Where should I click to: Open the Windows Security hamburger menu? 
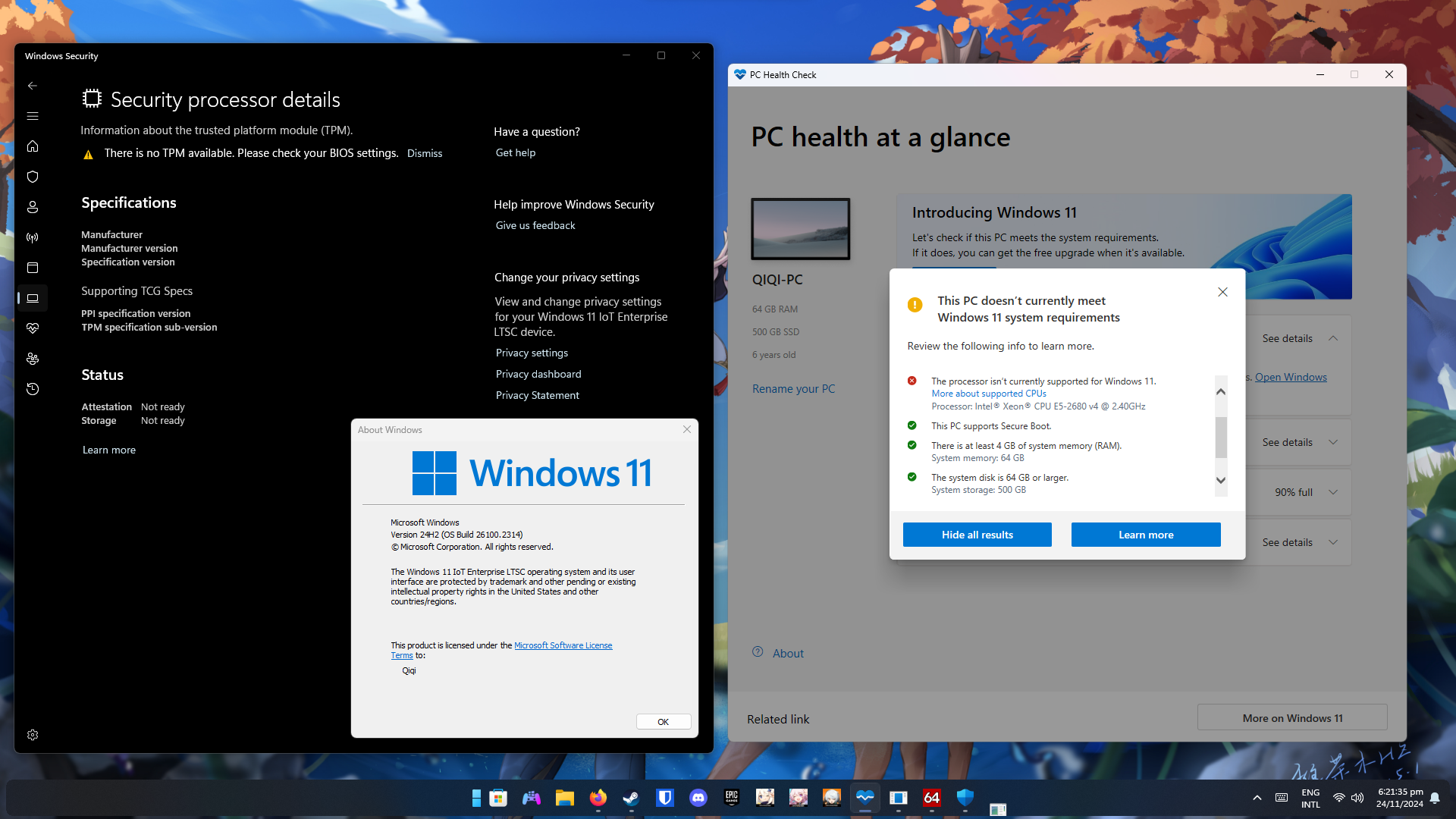33,116
